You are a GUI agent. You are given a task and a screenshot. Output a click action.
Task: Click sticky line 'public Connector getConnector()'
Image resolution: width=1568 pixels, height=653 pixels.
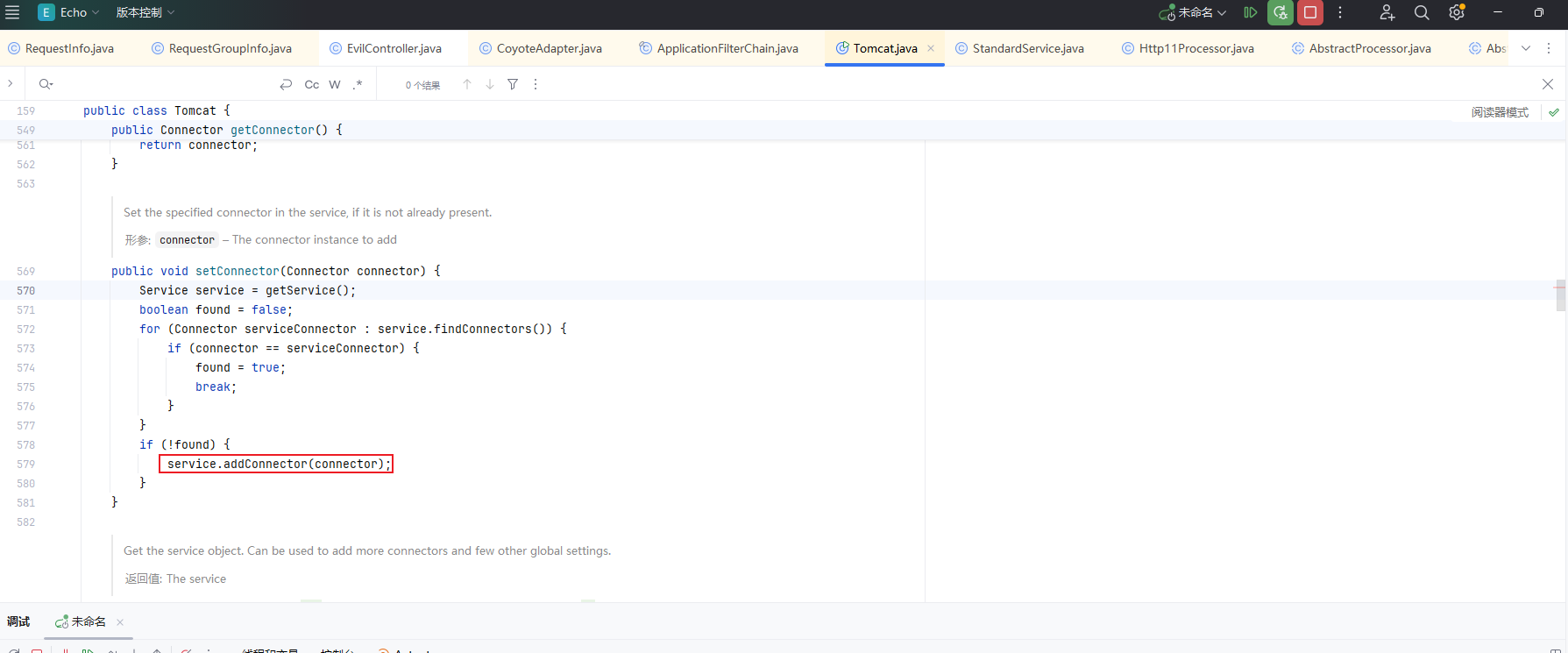(226, 130)
